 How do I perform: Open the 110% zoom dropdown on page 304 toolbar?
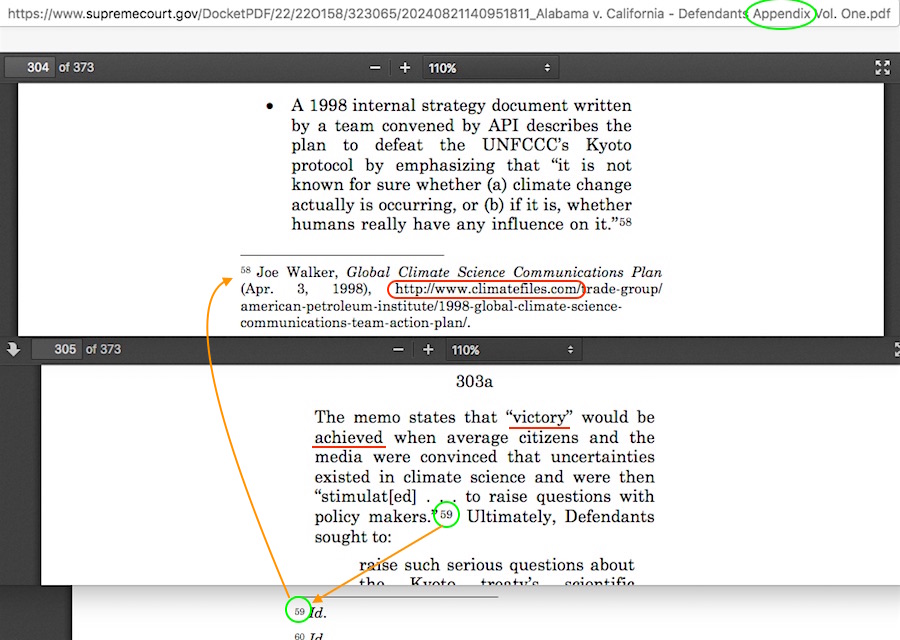point(490,68)
